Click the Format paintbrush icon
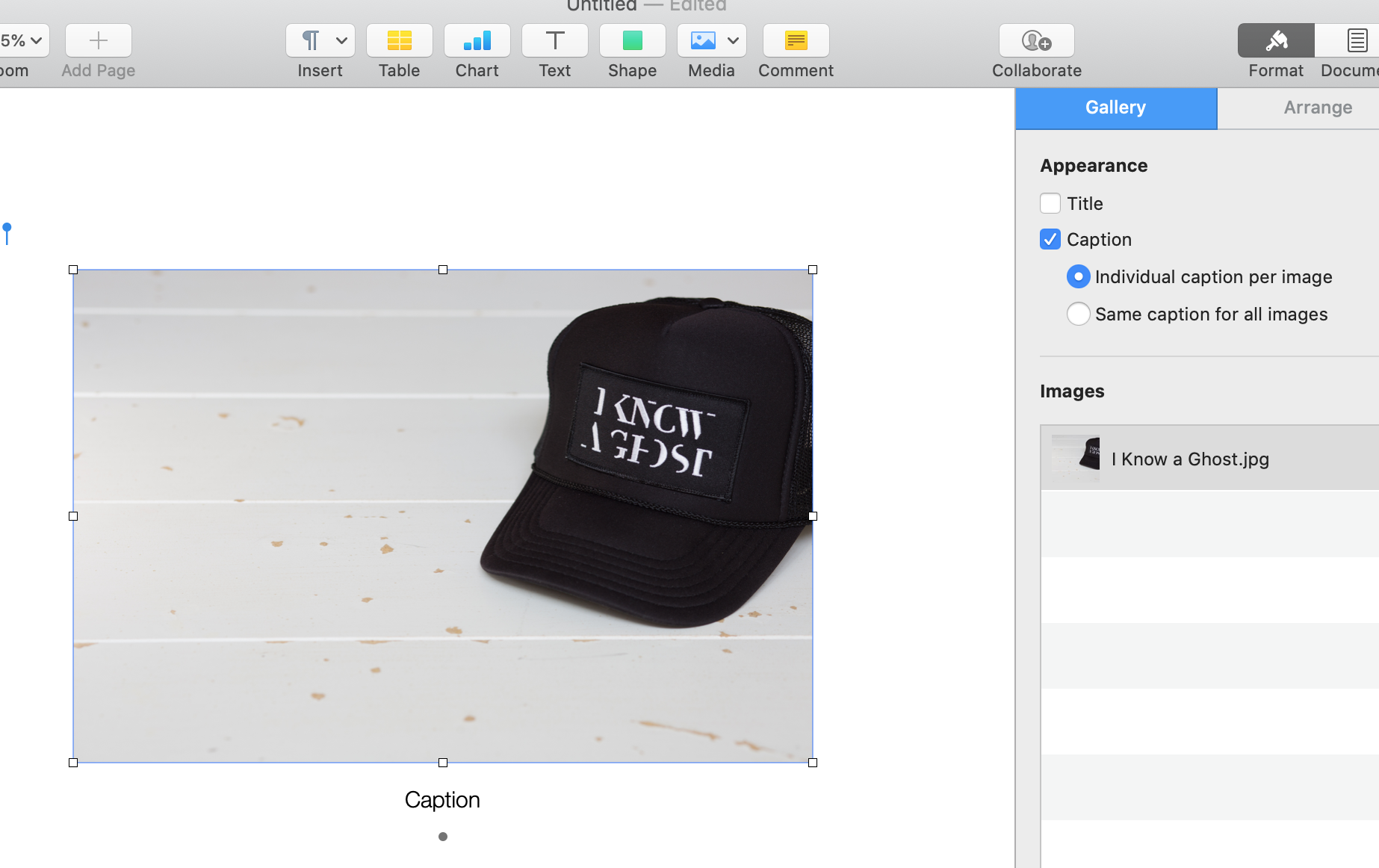 1275,40
